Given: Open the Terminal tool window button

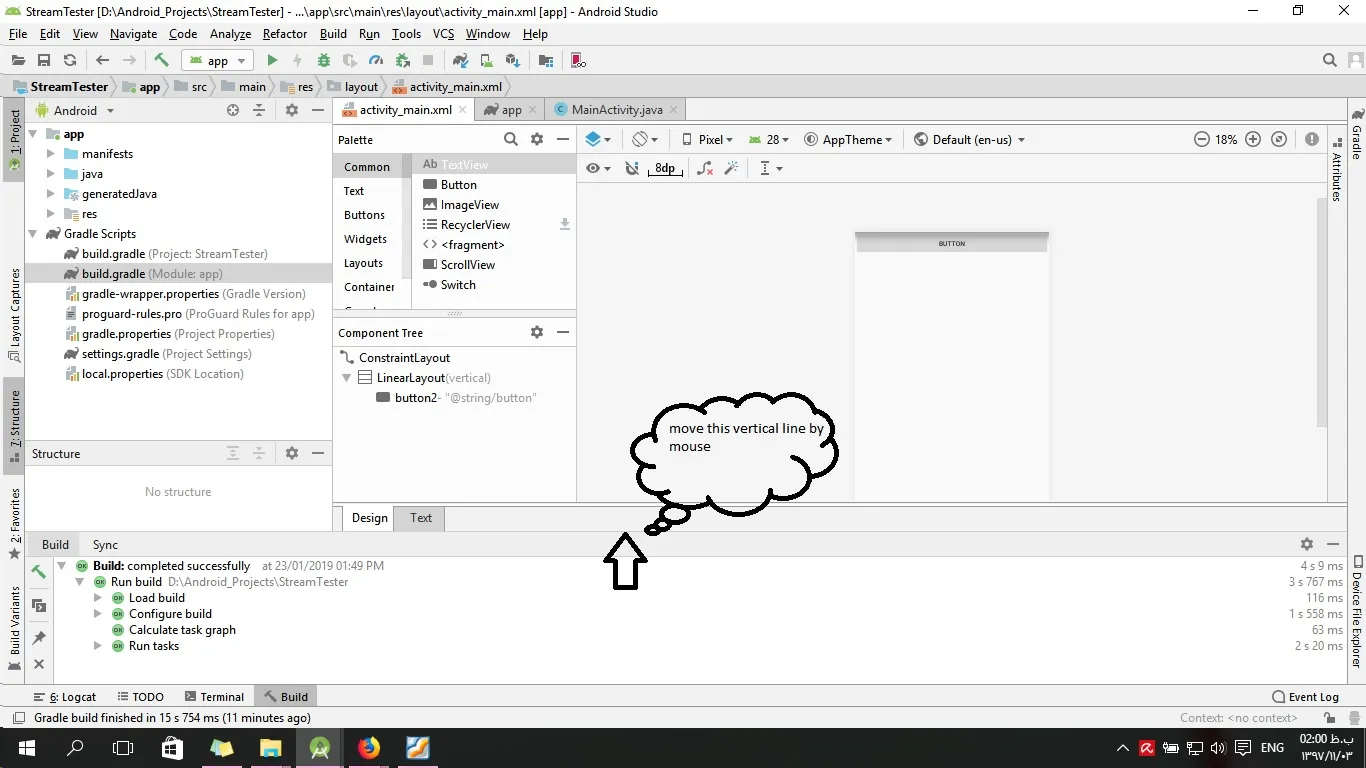Looking at the screenshot, I should coord(214,697).
